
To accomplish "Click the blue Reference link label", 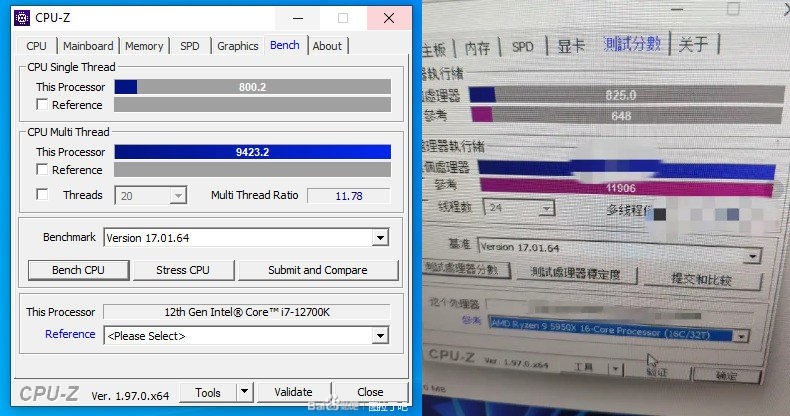I will pos(70,334).
